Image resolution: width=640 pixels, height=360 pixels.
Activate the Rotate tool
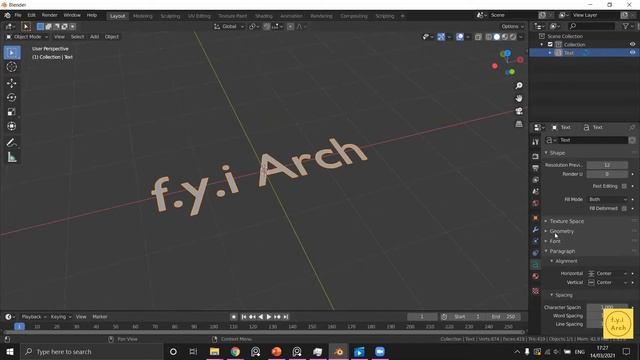pos(11,98)
